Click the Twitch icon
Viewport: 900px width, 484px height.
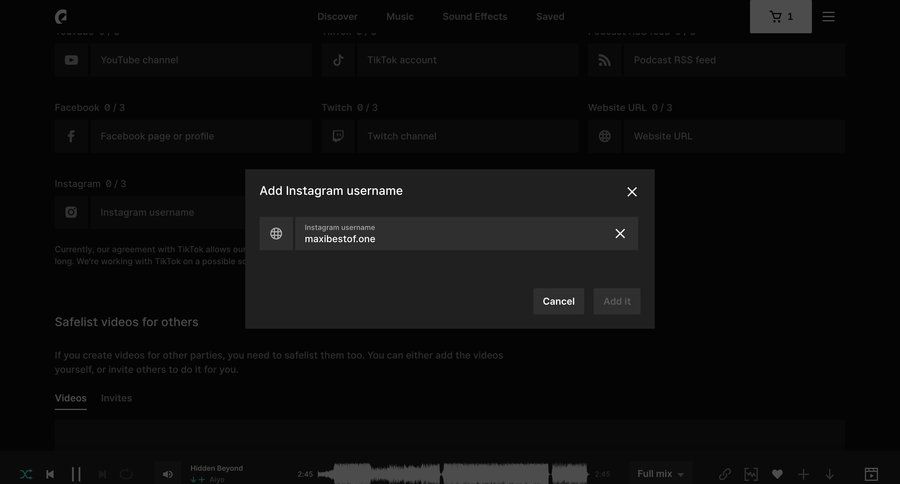338,136
